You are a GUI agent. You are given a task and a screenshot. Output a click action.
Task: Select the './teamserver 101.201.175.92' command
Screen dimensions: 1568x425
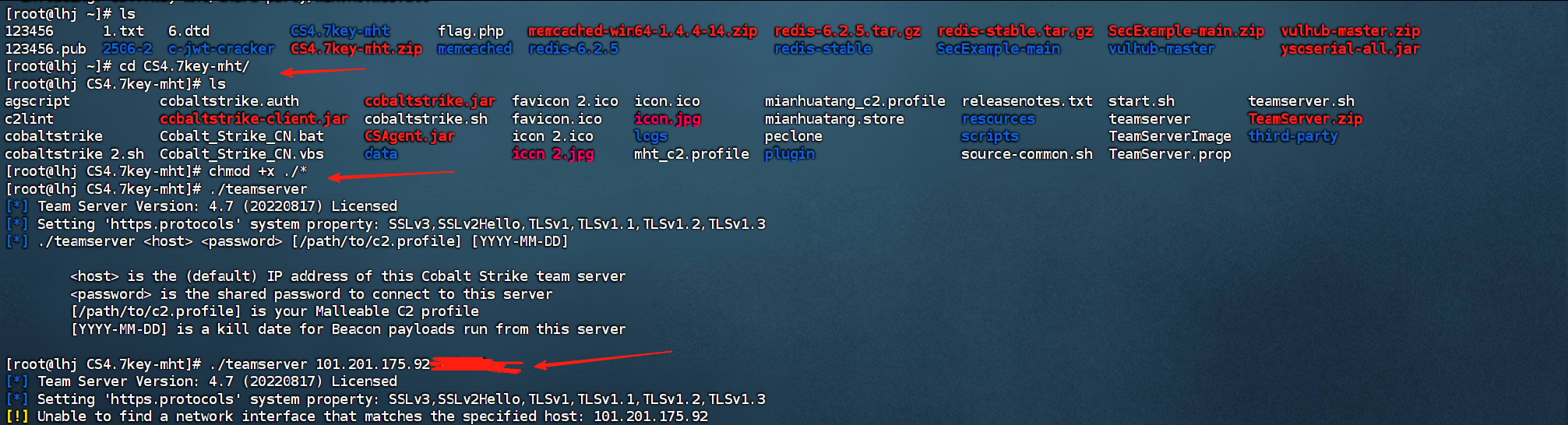(x=319, y=364)
